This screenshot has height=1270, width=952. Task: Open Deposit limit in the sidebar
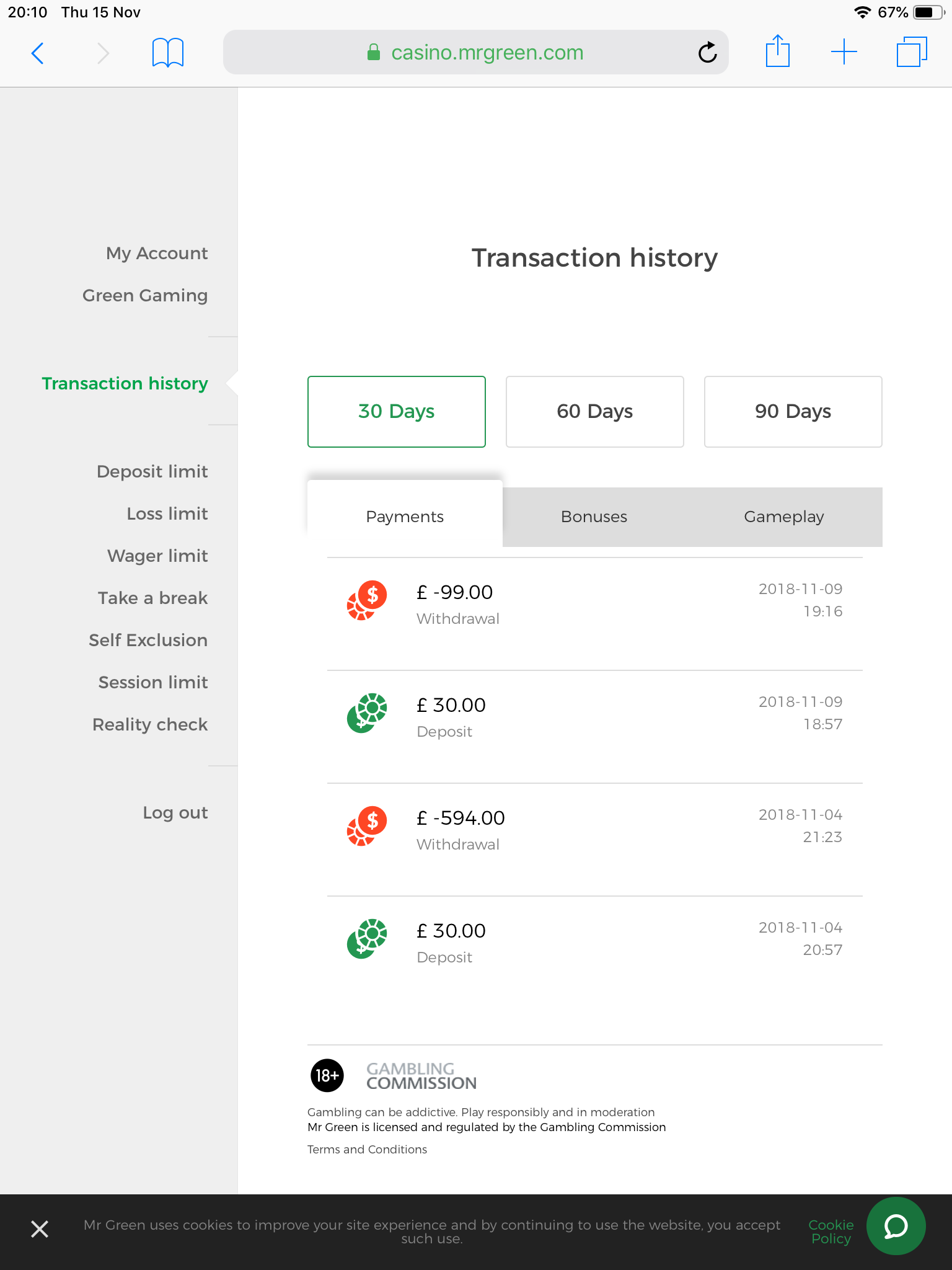point(152,471)
